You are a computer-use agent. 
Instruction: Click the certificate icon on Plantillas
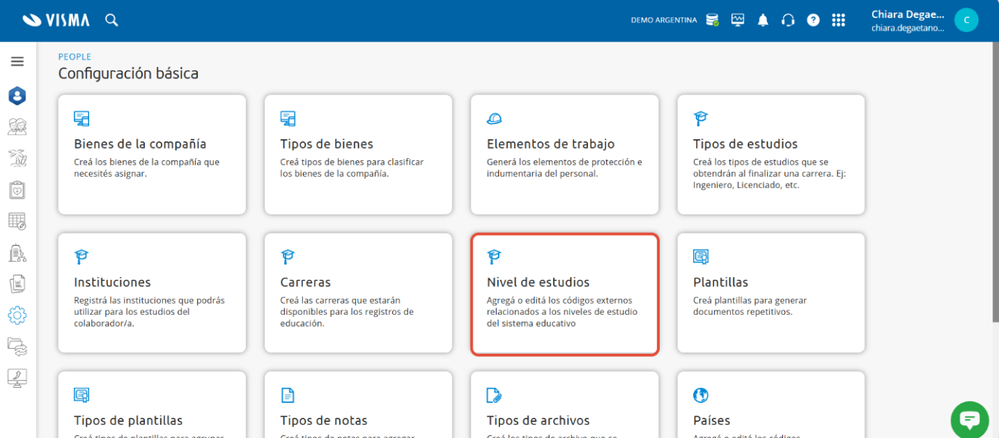click(x=701, y=256)
